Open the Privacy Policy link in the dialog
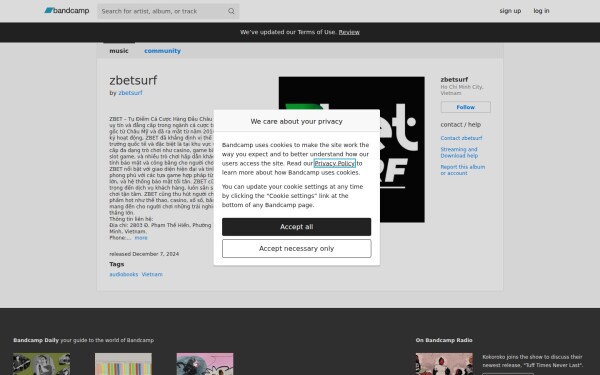 (334, 163)
